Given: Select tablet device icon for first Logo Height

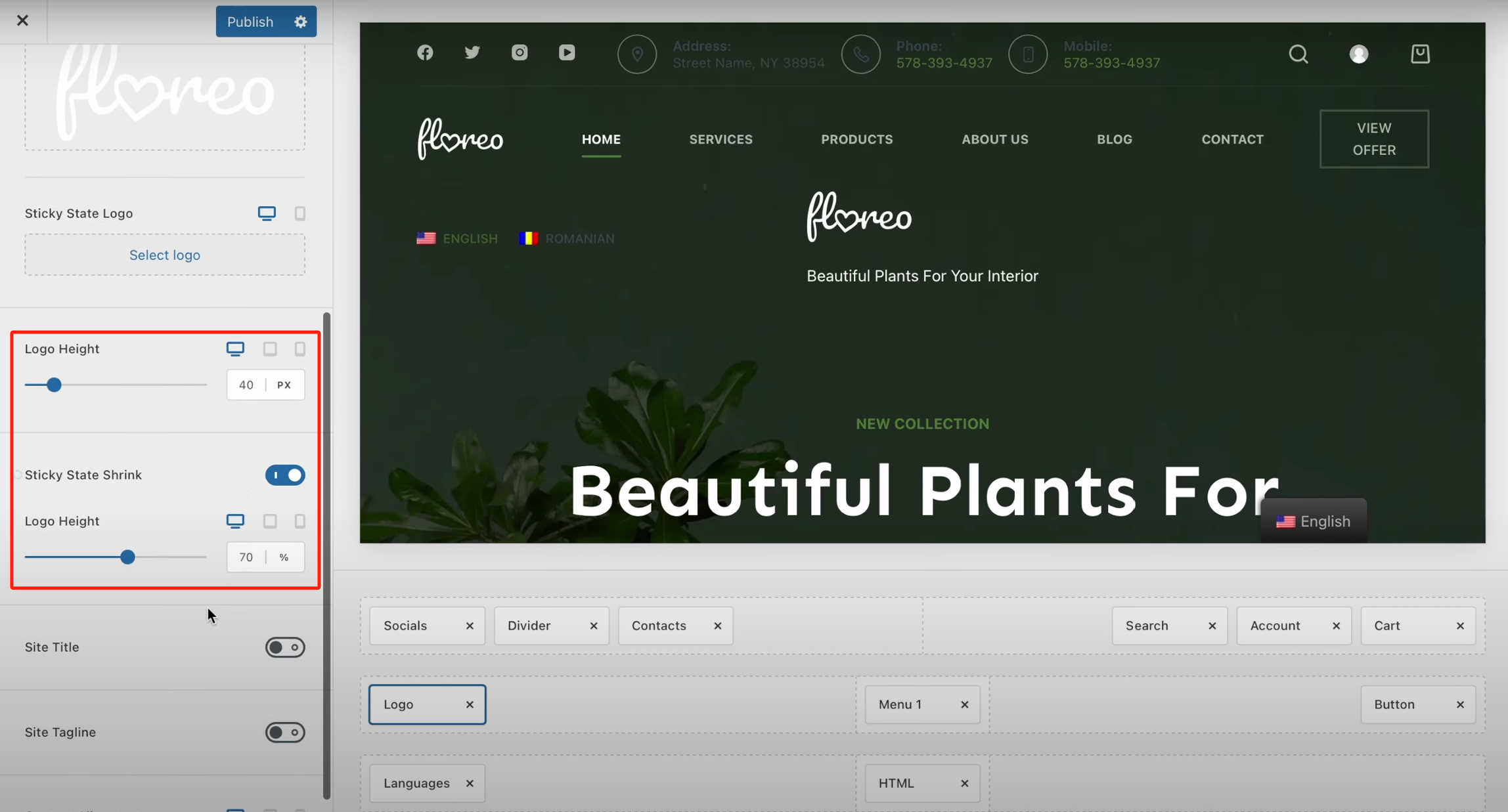Looking at the screenshot, I should [270, 349].
